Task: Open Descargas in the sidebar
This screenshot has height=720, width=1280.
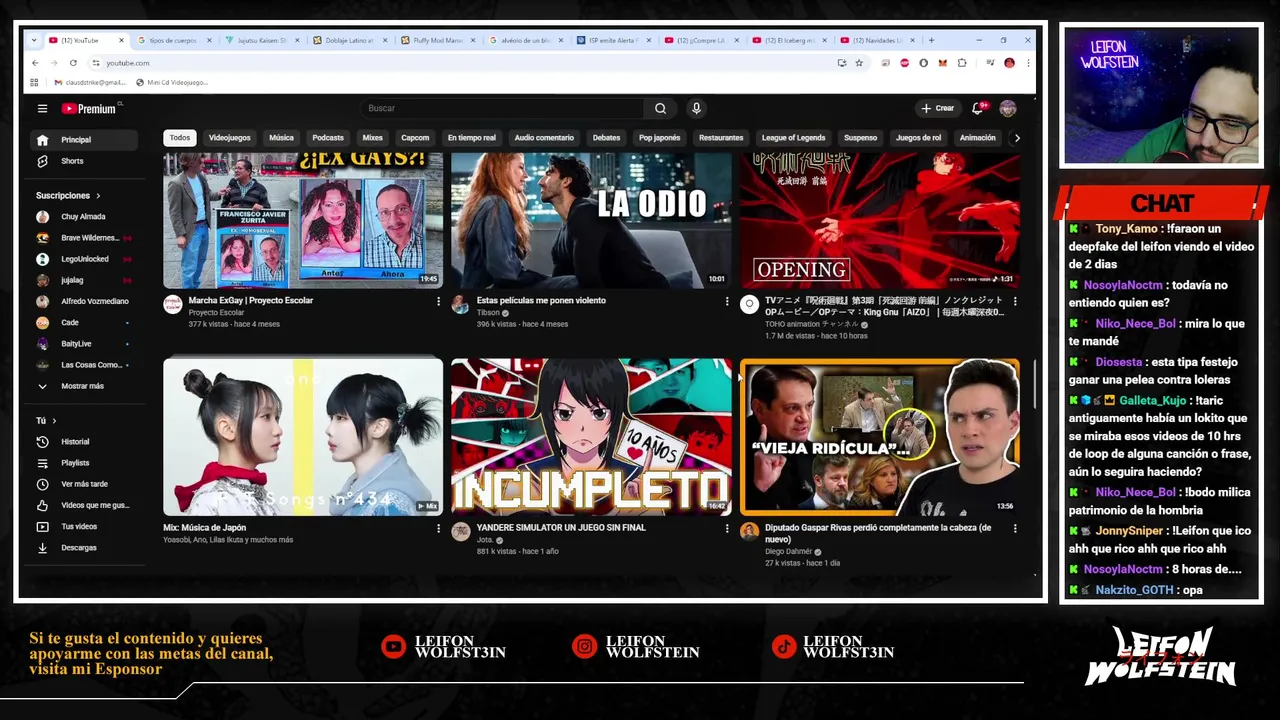Action: (x=82, y=548)
